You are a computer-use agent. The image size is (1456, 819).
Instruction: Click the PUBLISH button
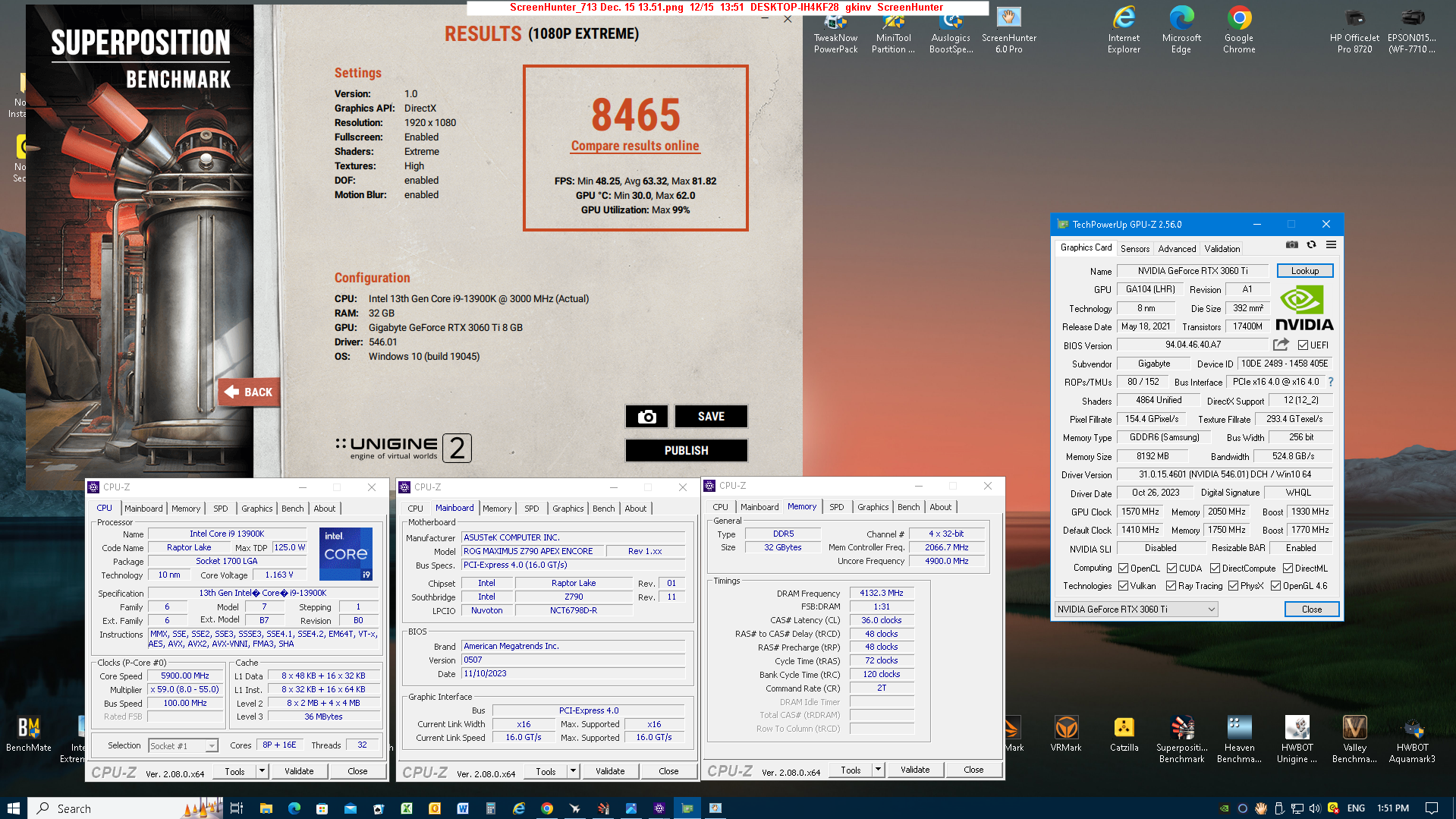click(x=686, y=450)
